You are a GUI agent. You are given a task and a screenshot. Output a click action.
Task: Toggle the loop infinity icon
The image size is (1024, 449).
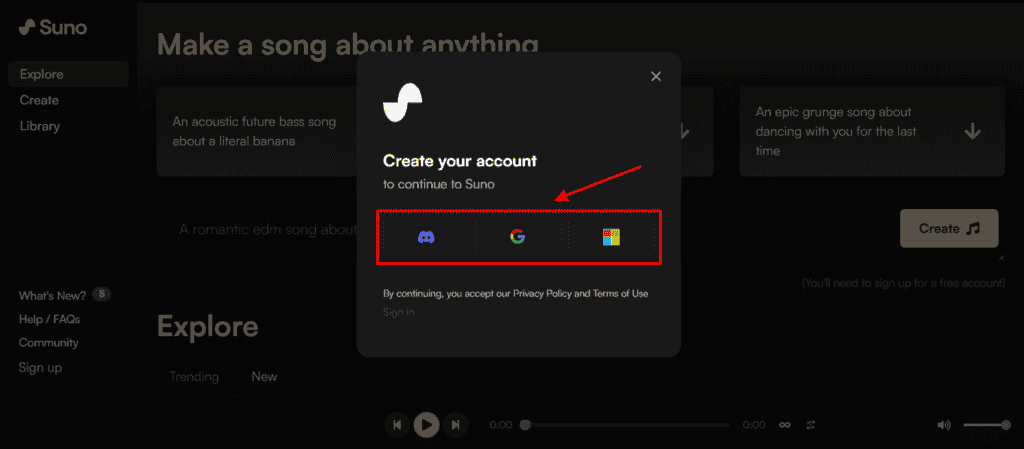(785, 425)
